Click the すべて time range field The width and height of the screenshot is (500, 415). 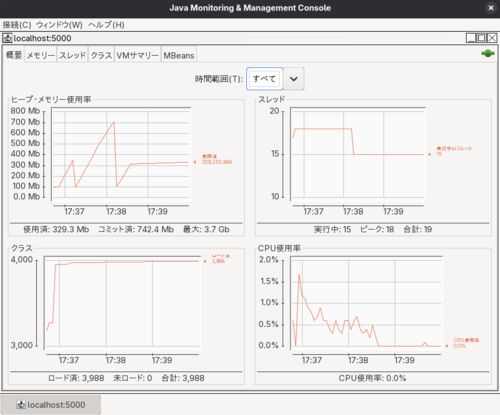click(x=265, y=79)
